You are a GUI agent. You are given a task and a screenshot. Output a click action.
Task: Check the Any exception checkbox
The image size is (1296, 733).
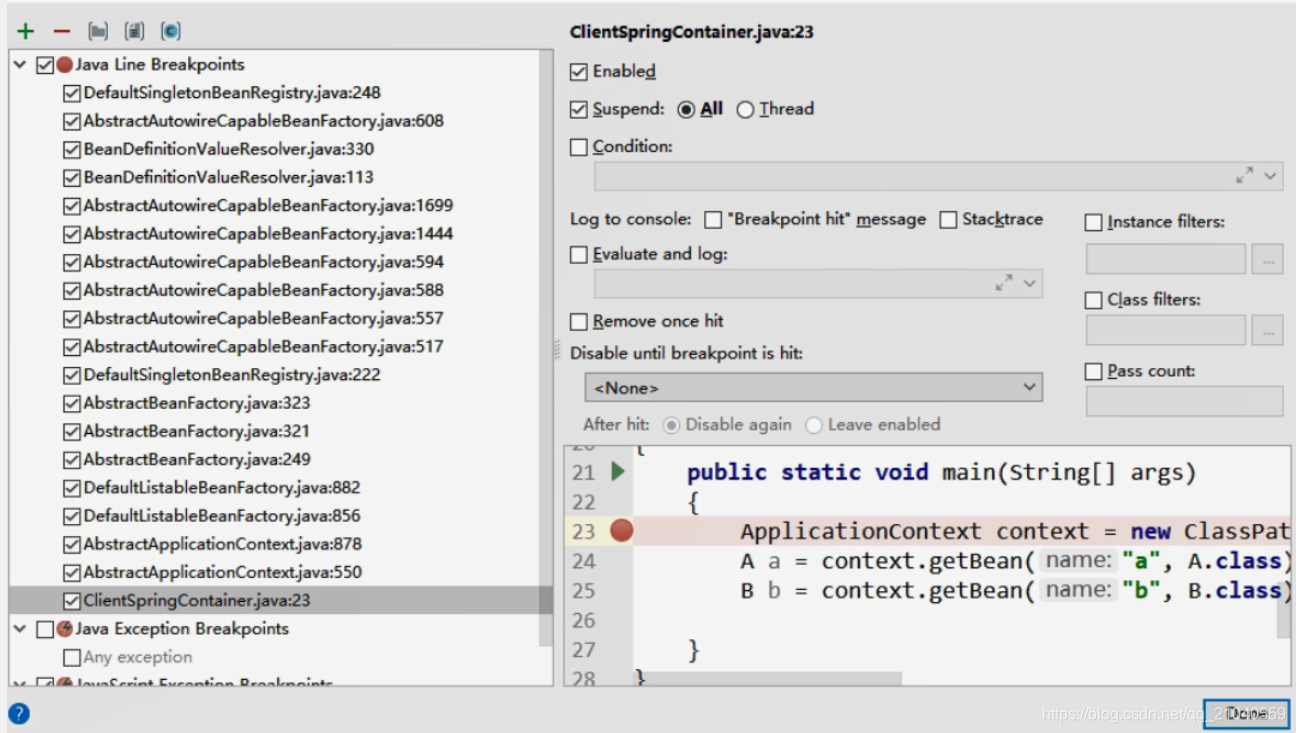pos(71,658)
